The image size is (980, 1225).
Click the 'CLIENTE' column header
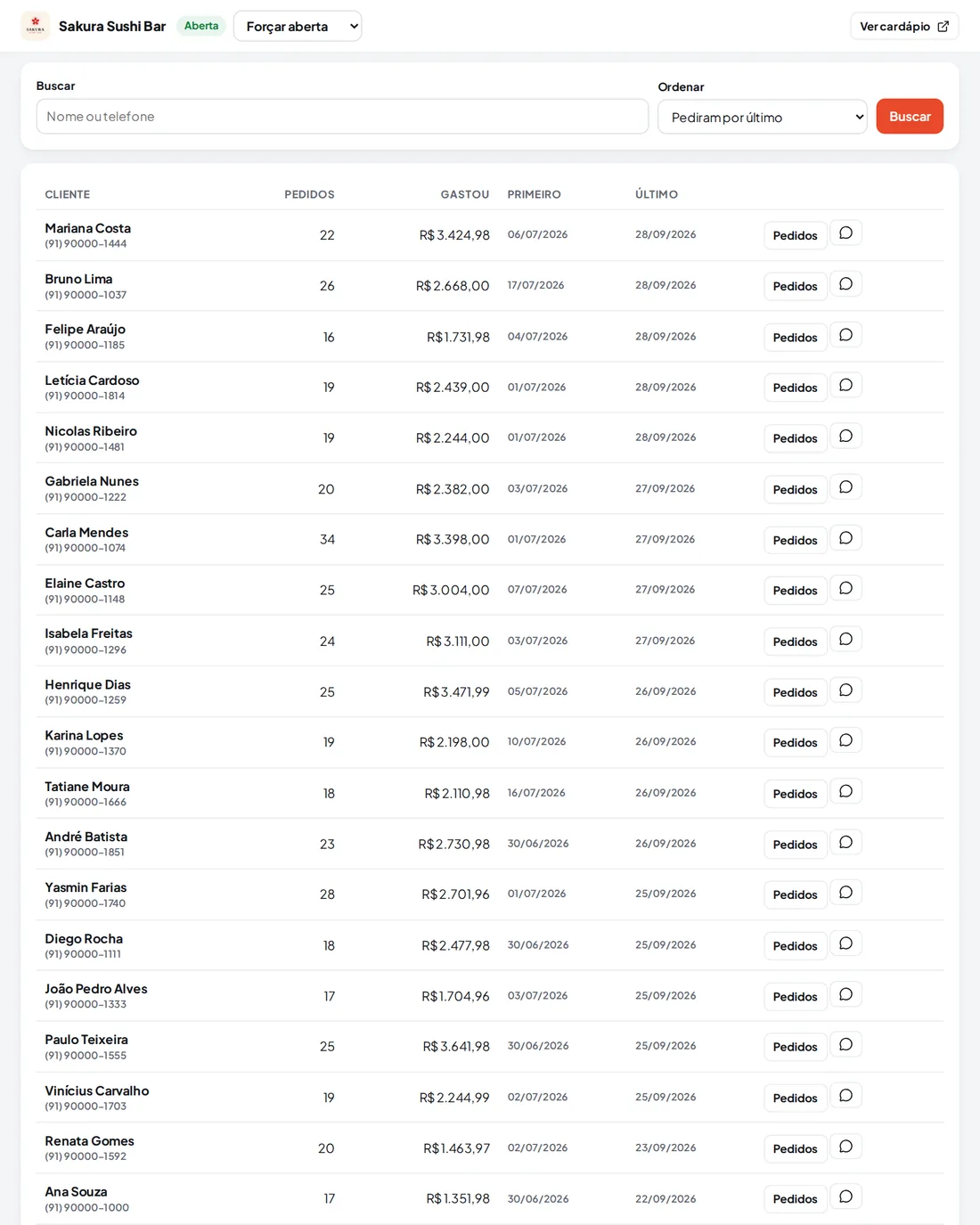pyautogui.click(x=68, y=194)
